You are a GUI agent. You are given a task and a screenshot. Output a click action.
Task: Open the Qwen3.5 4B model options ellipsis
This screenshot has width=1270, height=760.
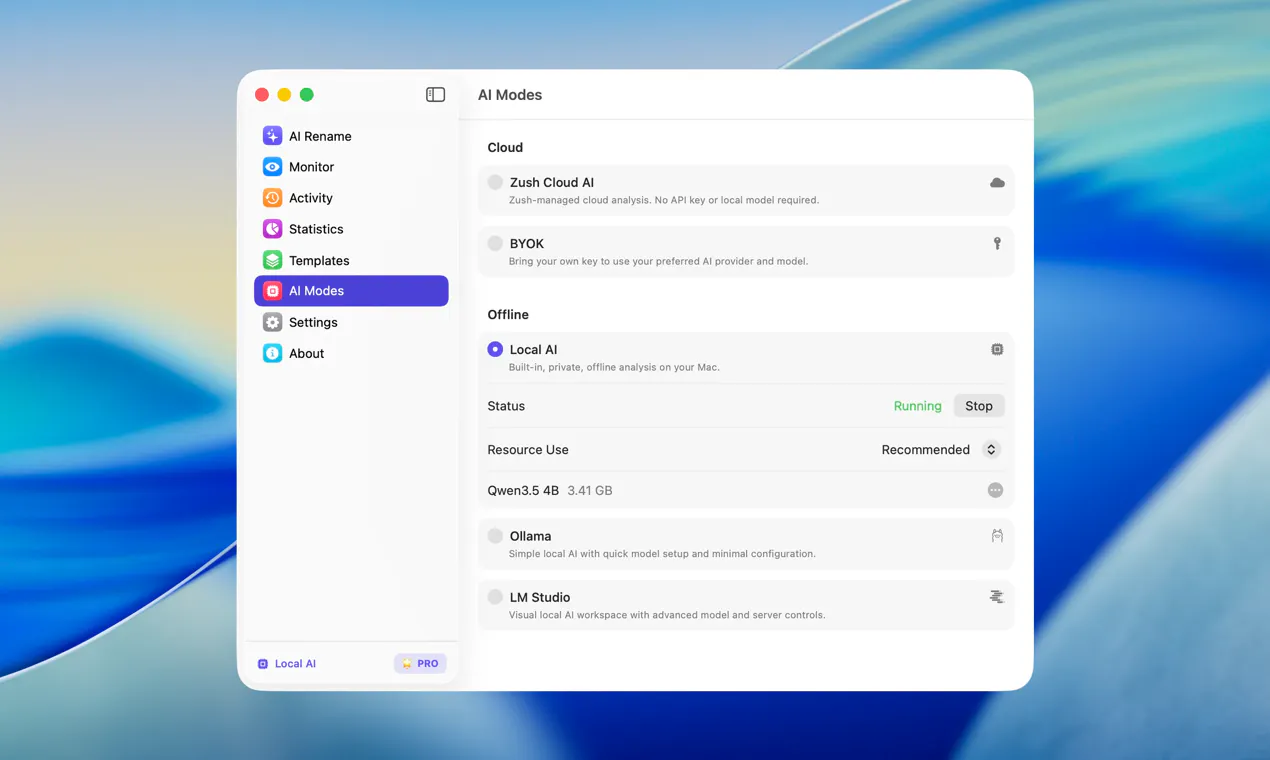tap(995, 490)
